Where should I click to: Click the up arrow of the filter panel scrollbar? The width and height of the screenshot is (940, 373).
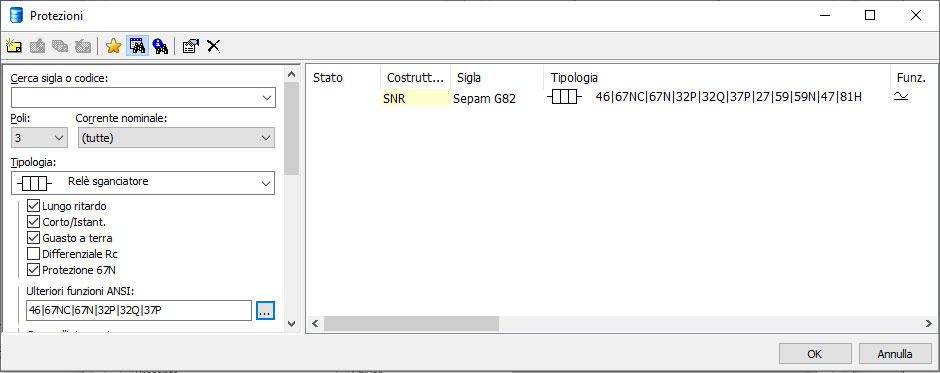[x=291, y=74]
